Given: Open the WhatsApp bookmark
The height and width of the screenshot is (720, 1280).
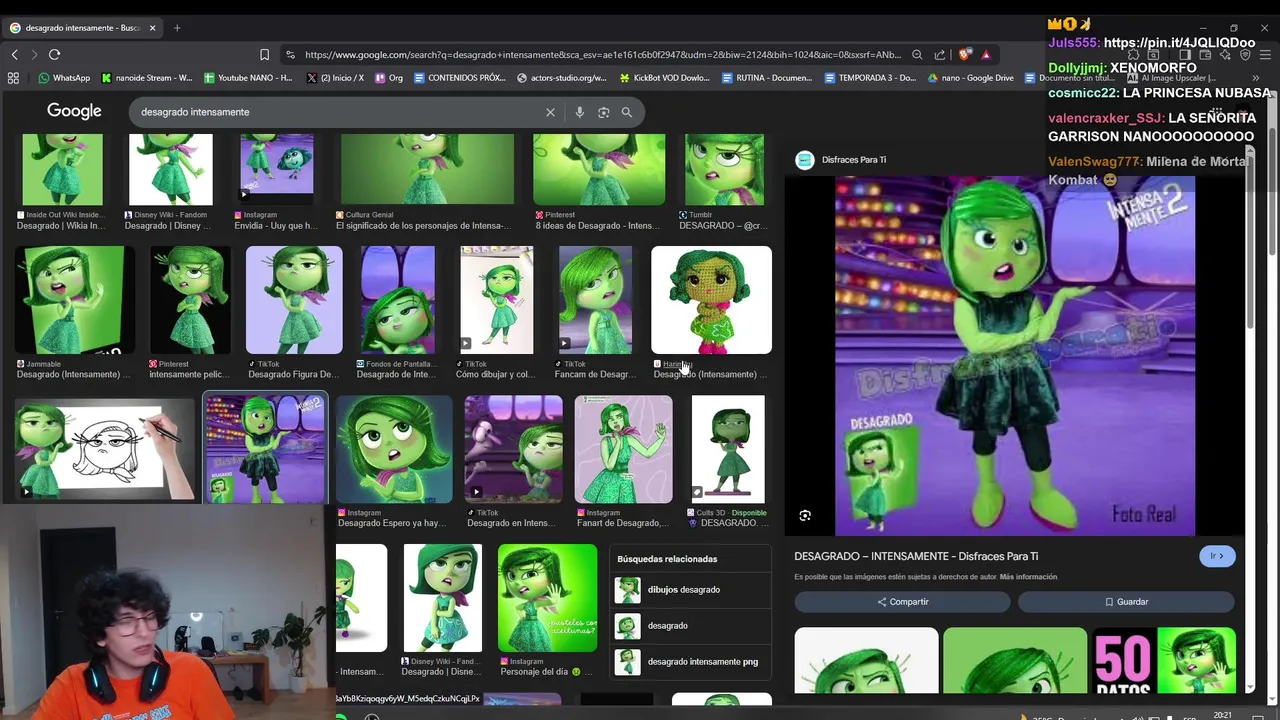Looking at the screenshot, I should [x=64, y=78].
